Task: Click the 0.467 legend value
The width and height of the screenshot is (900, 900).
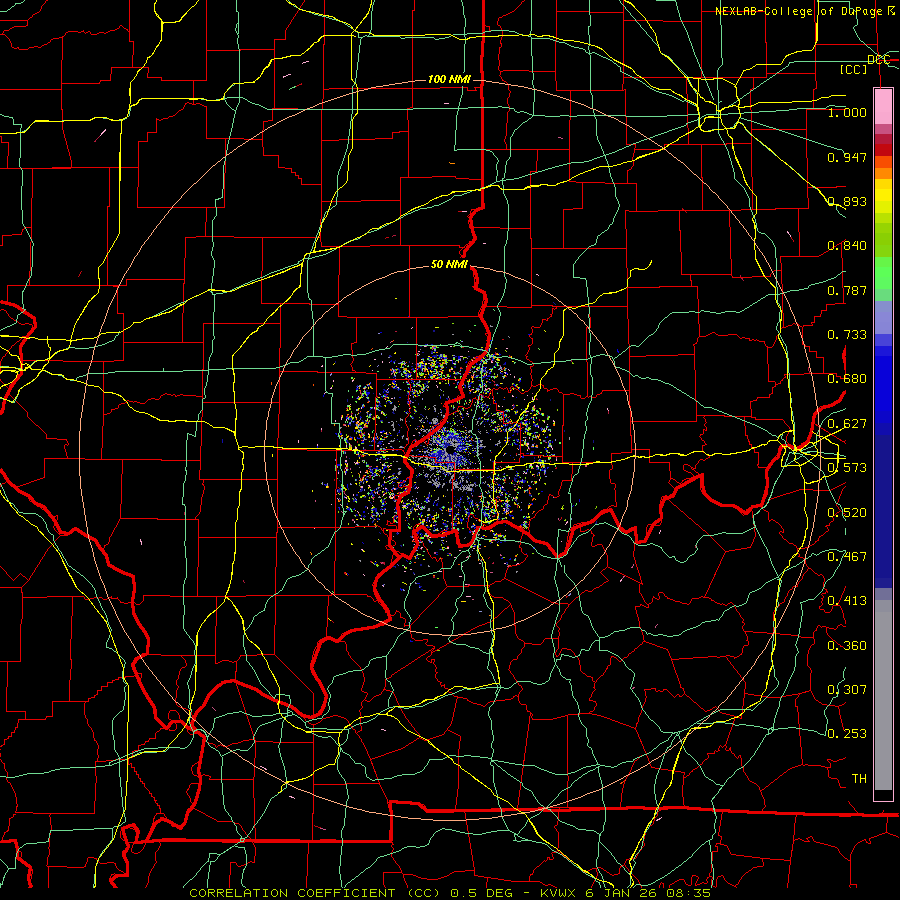Action: (847, 557)
